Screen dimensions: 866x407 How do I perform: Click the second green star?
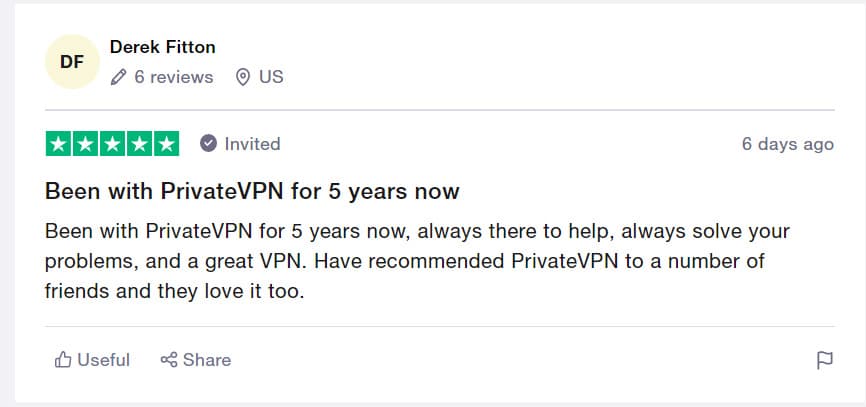click(85, 144)
